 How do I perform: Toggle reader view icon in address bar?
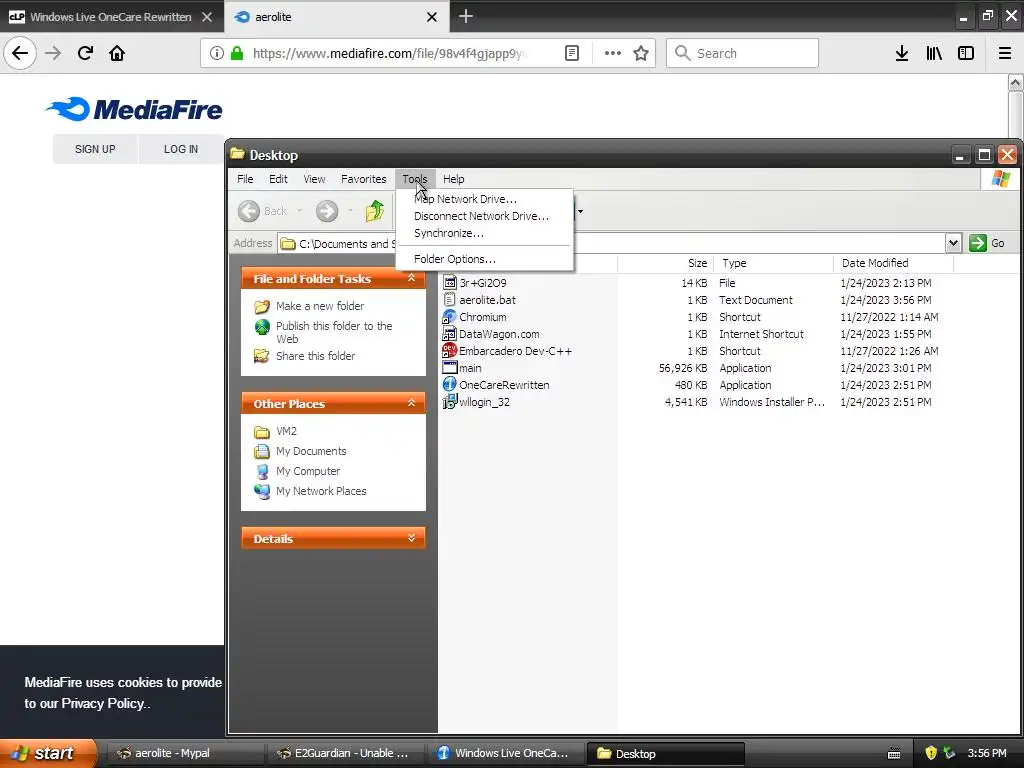click(x=571, y=53)
